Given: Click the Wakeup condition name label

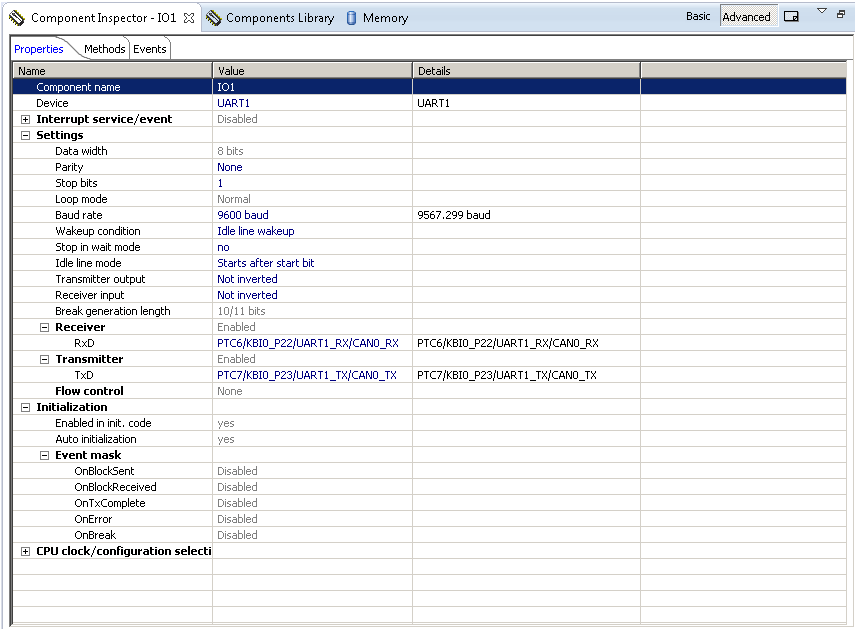Looking at the screenshot, I should pyautogui.click(x=98, y=231).
